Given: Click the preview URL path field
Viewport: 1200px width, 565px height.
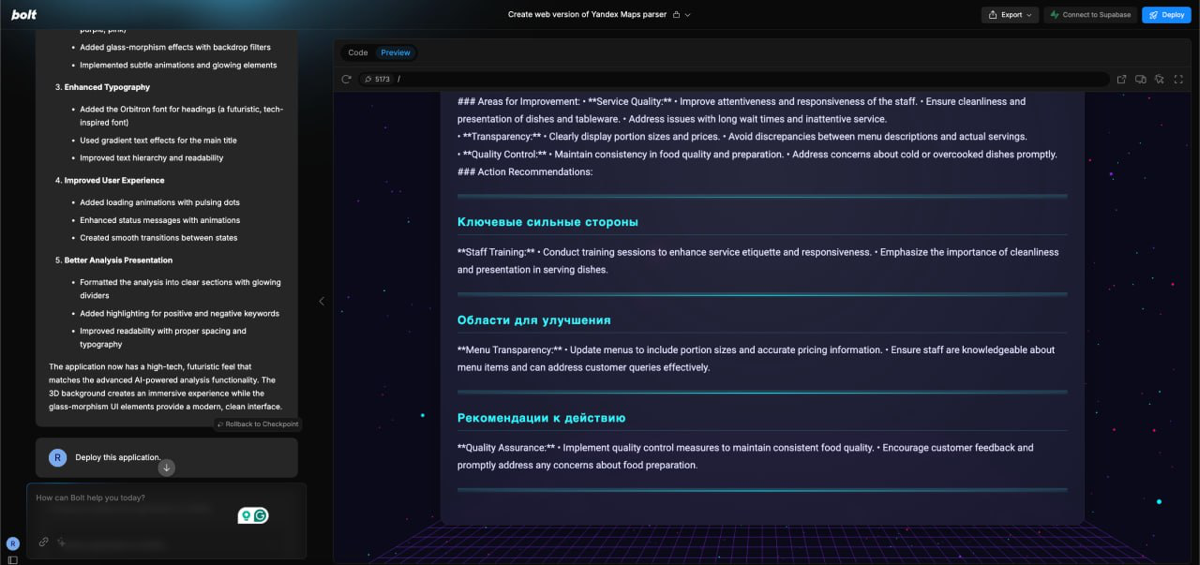Looking at the screenshot, I should coord(750,79).
